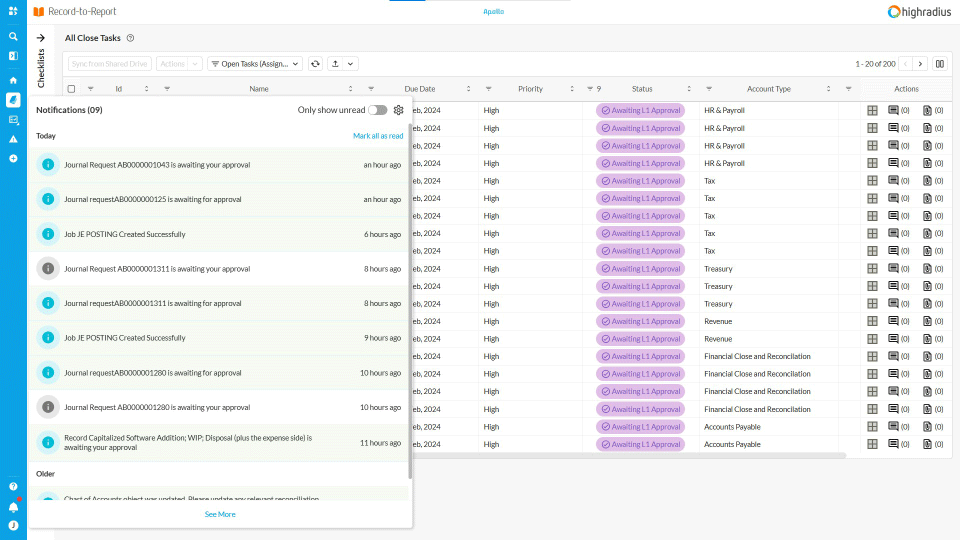Viewport: 960px width, 540px height.
Task: Open comments icon in first HR & Payroll row
Action: tap(893, 111)
